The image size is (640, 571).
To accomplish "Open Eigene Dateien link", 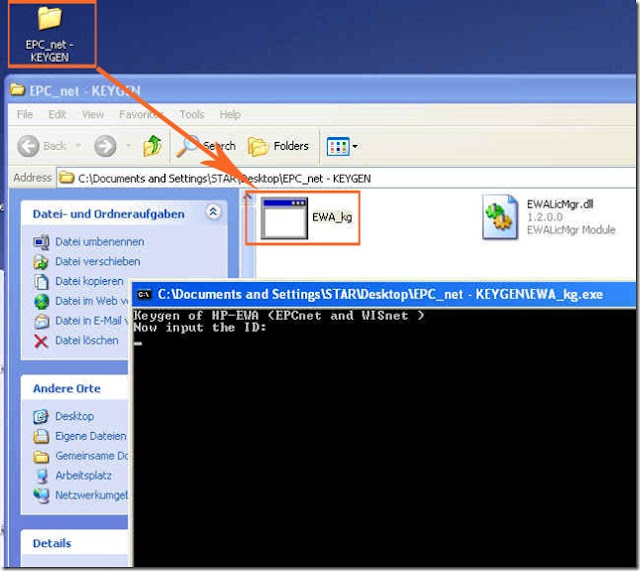I will click(91, 436).
